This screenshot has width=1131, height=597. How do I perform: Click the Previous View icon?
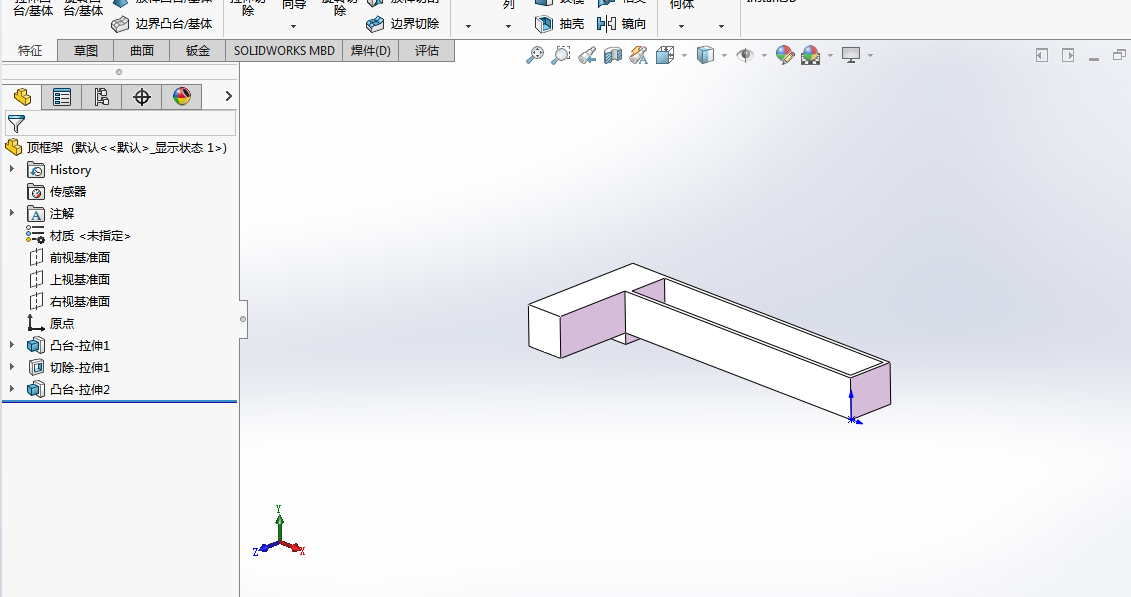click(587, 55)
